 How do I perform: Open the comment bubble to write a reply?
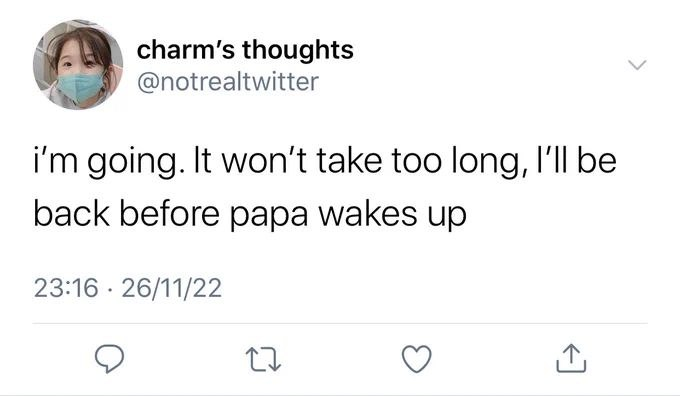point(110,359)
